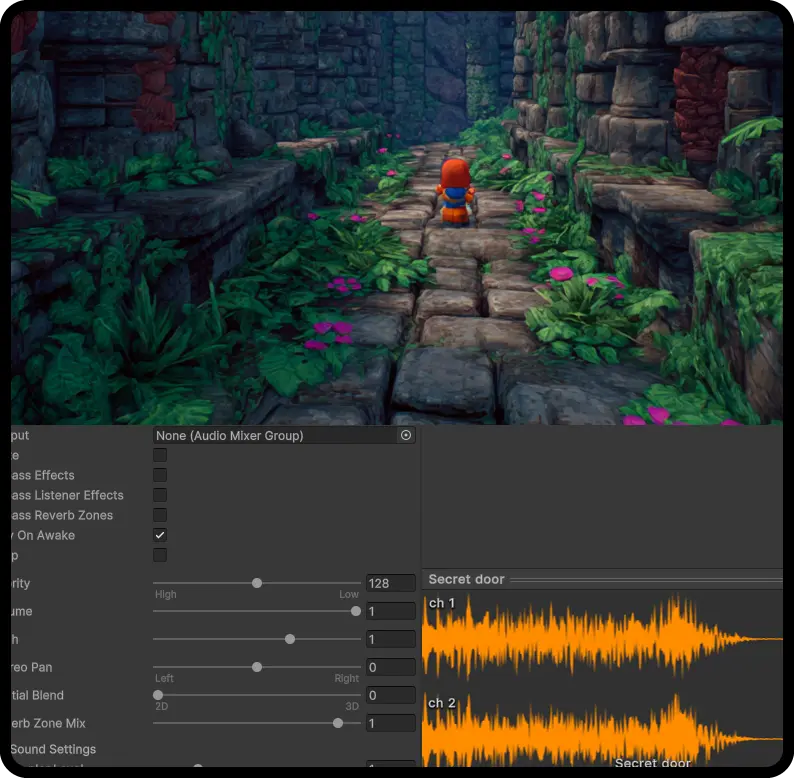Click the Stereo Pan slider handle

pos(257,667)
